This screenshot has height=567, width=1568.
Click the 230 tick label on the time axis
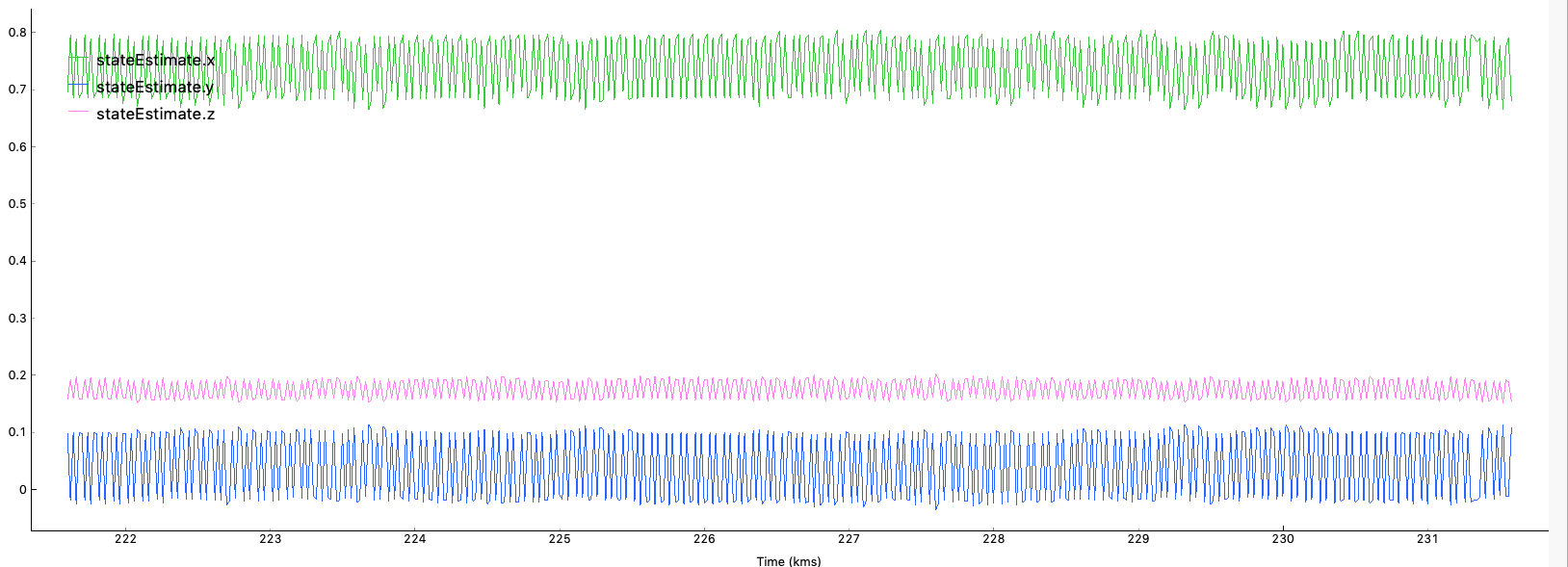[1283, 539]
